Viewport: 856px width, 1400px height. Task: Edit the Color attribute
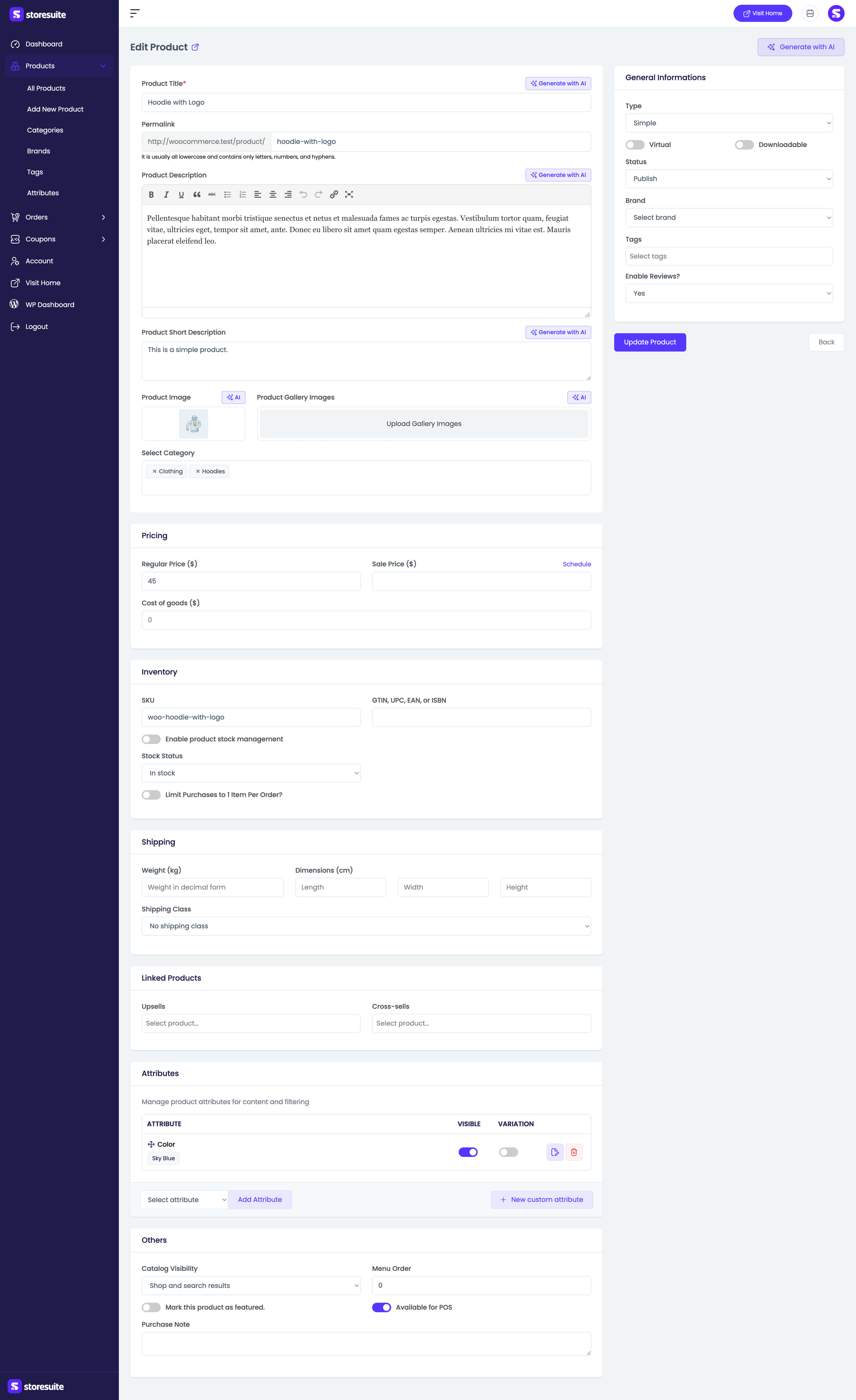click(555, 1152)
